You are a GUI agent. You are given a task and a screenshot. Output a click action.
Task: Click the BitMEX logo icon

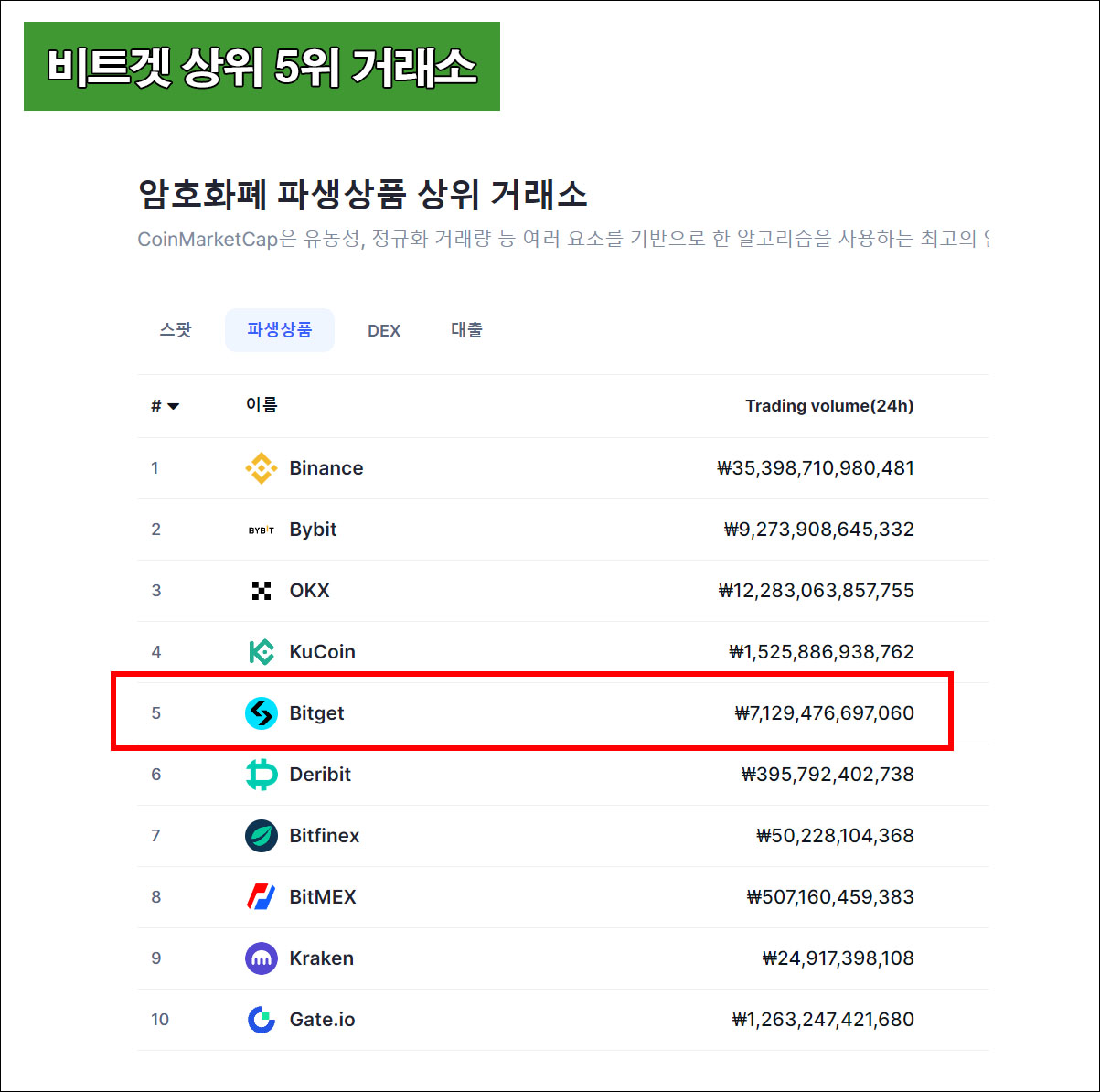click(262, 897)
